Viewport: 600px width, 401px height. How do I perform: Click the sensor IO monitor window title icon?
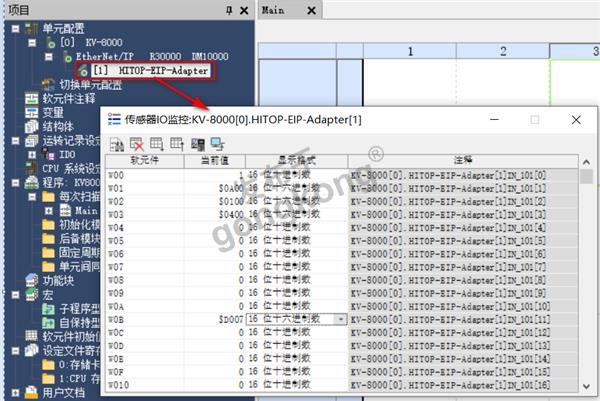[x=114, y=120]
